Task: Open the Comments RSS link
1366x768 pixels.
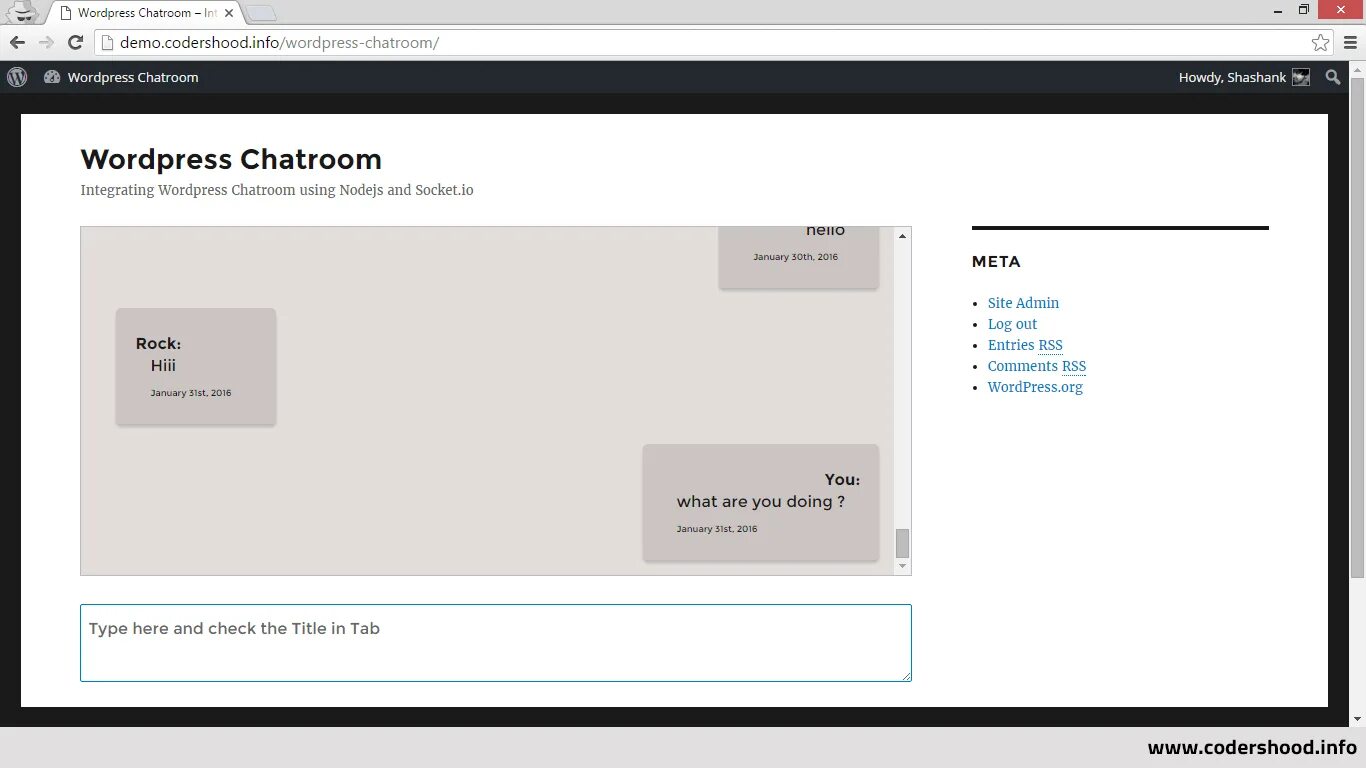Action: (1037, 366)
